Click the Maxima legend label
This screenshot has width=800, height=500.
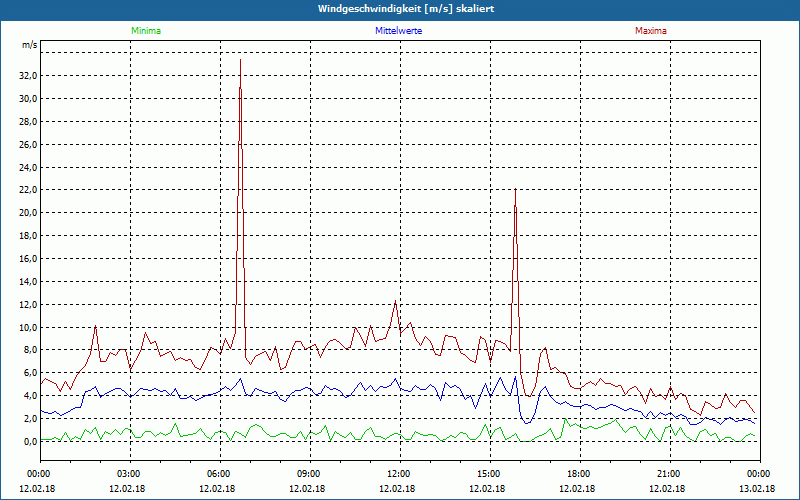[x=650, y=31]
